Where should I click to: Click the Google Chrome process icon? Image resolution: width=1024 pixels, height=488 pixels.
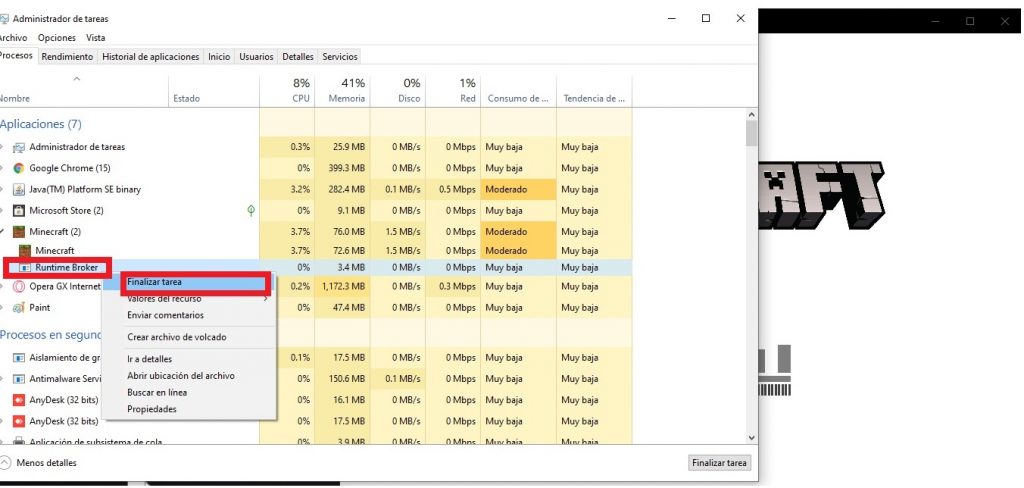(x=18, y=168)
